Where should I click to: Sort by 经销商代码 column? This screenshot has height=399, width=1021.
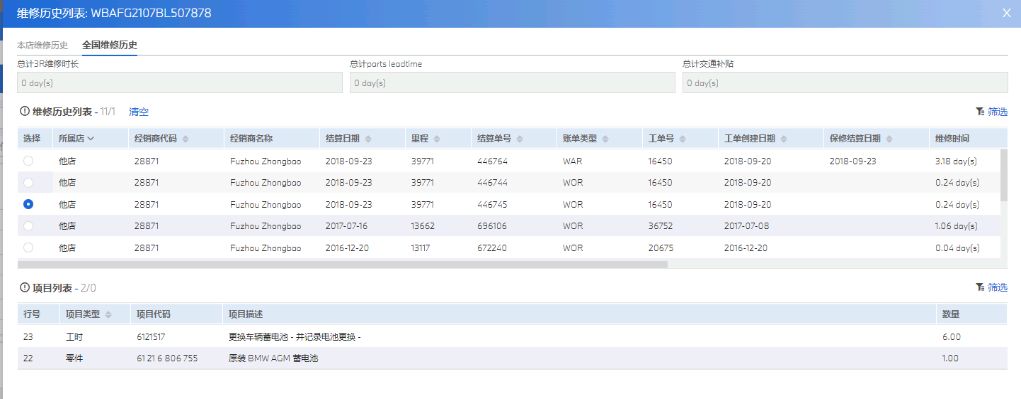(x=186, y=139)
